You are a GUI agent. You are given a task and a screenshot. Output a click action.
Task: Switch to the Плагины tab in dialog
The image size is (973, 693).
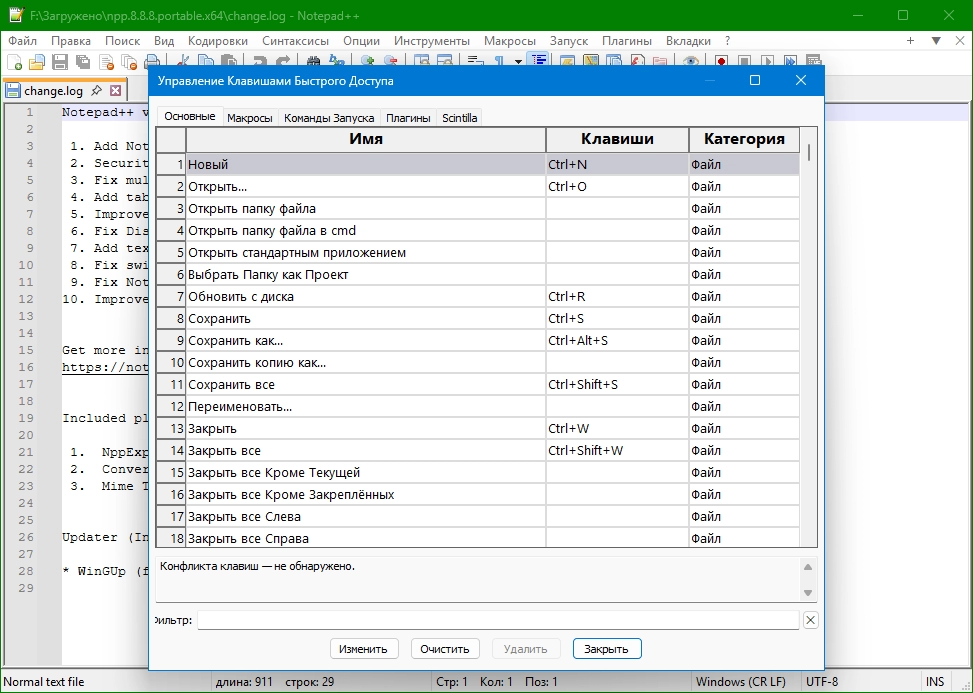coord(408,118)
